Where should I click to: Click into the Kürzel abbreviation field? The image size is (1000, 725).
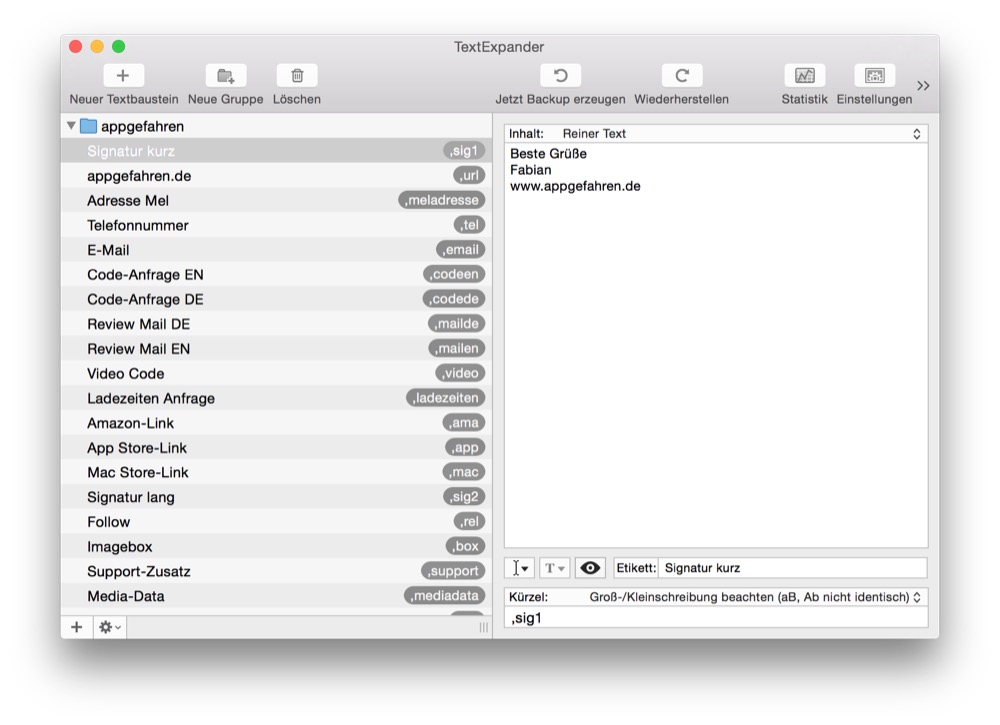715,618
